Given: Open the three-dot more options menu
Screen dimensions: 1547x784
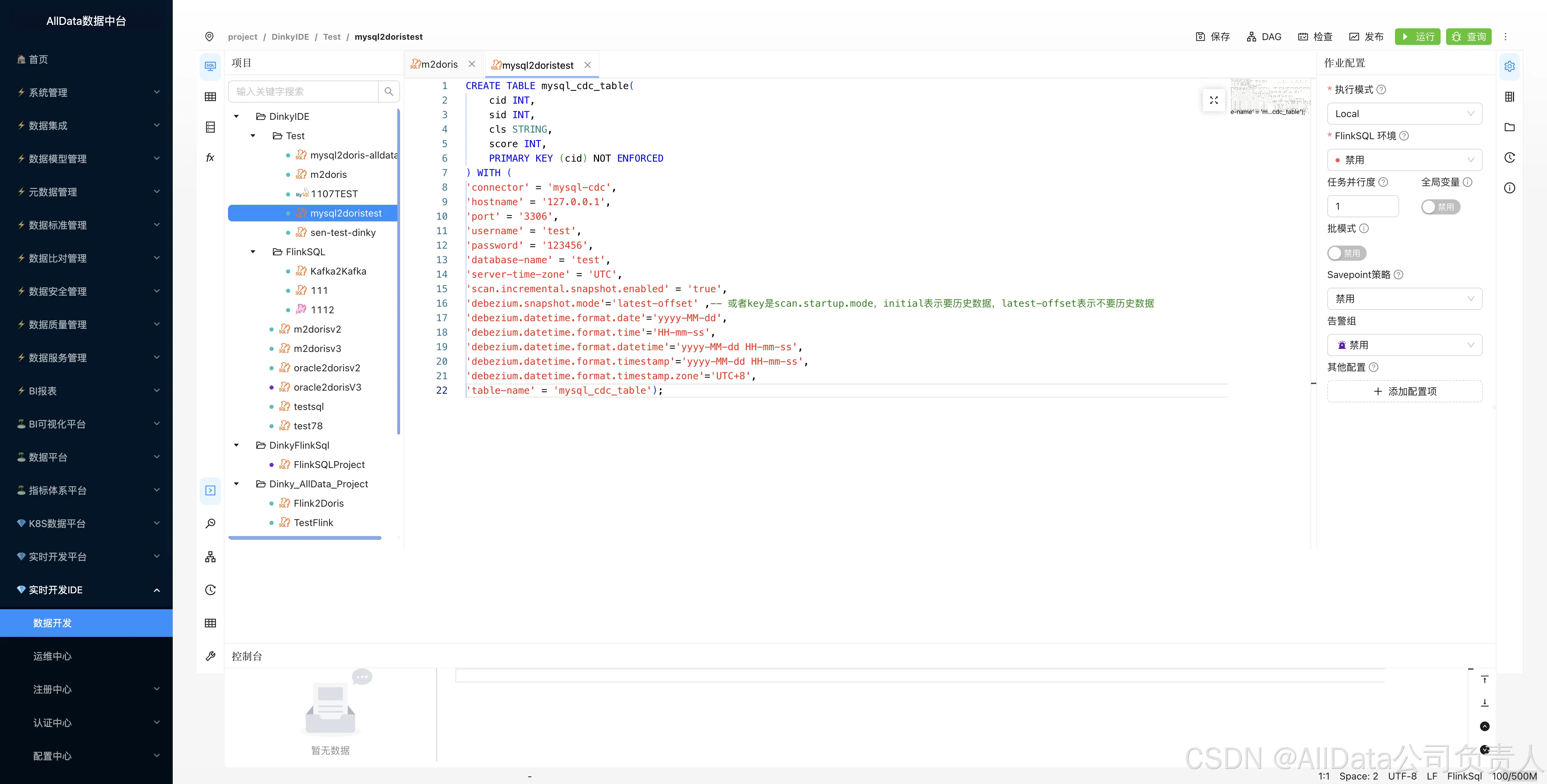Looking at the screenshot, I should pyautogui.click(x=1506, y=37).
